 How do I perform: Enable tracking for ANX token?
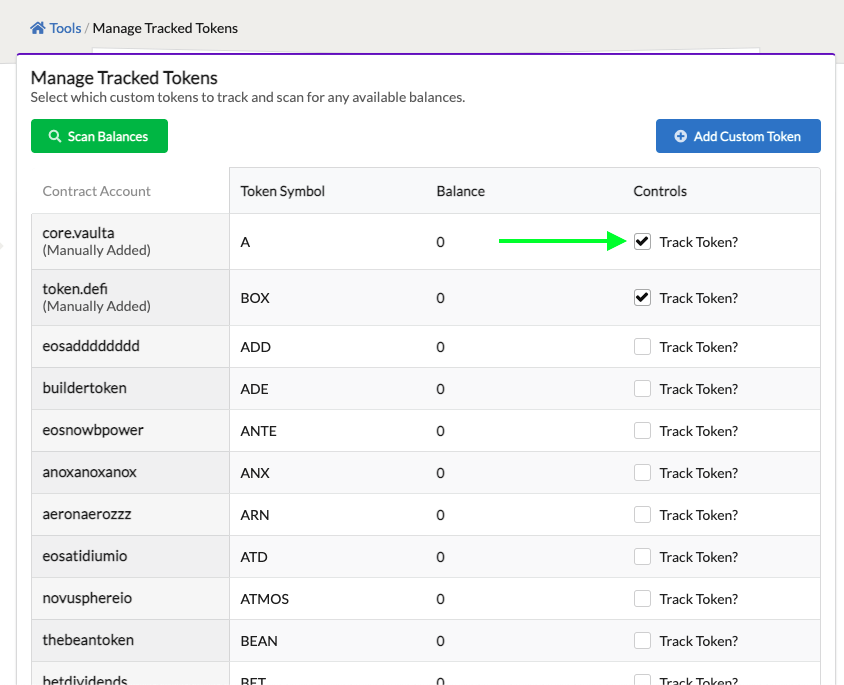642,472
